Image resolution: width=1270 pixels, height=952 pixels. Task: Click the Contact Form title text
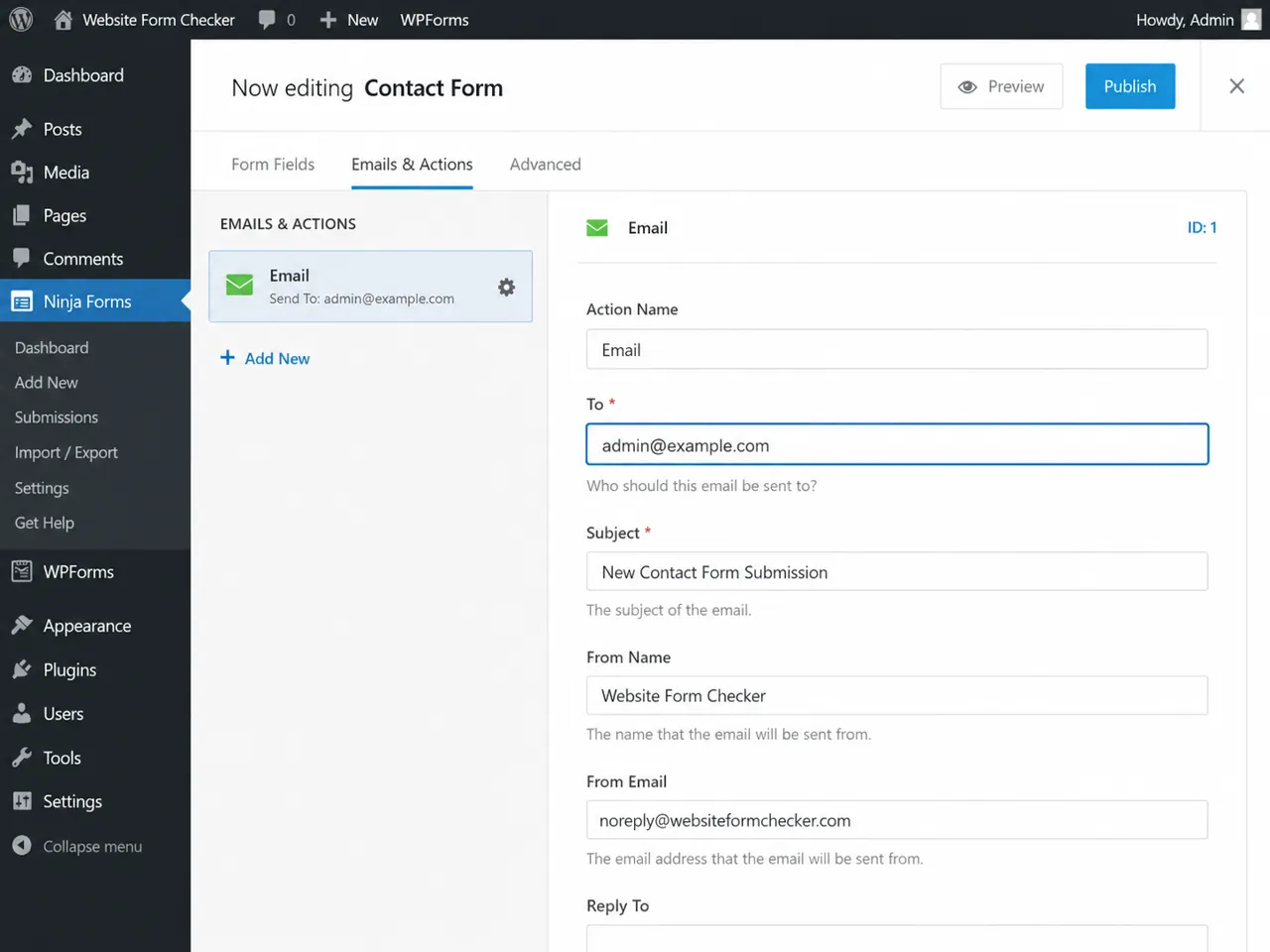pos(434,88)
